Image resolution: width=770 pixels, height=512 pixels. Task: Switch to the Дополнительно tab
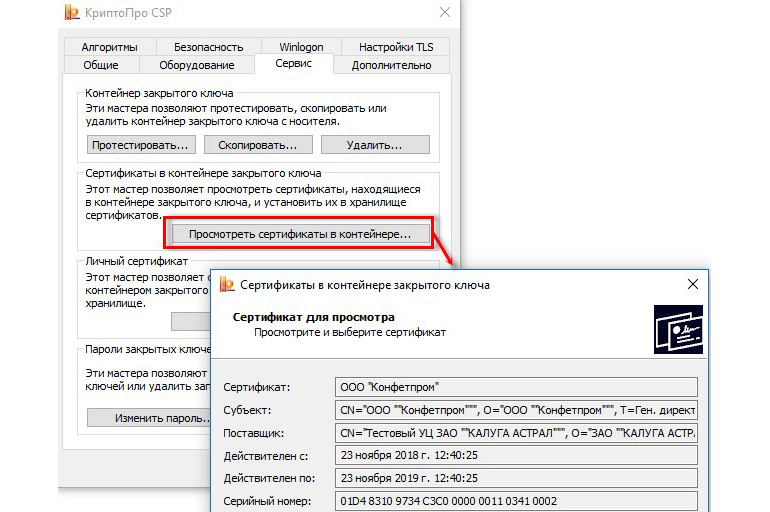pyautogui.click(x=391, y=65)
